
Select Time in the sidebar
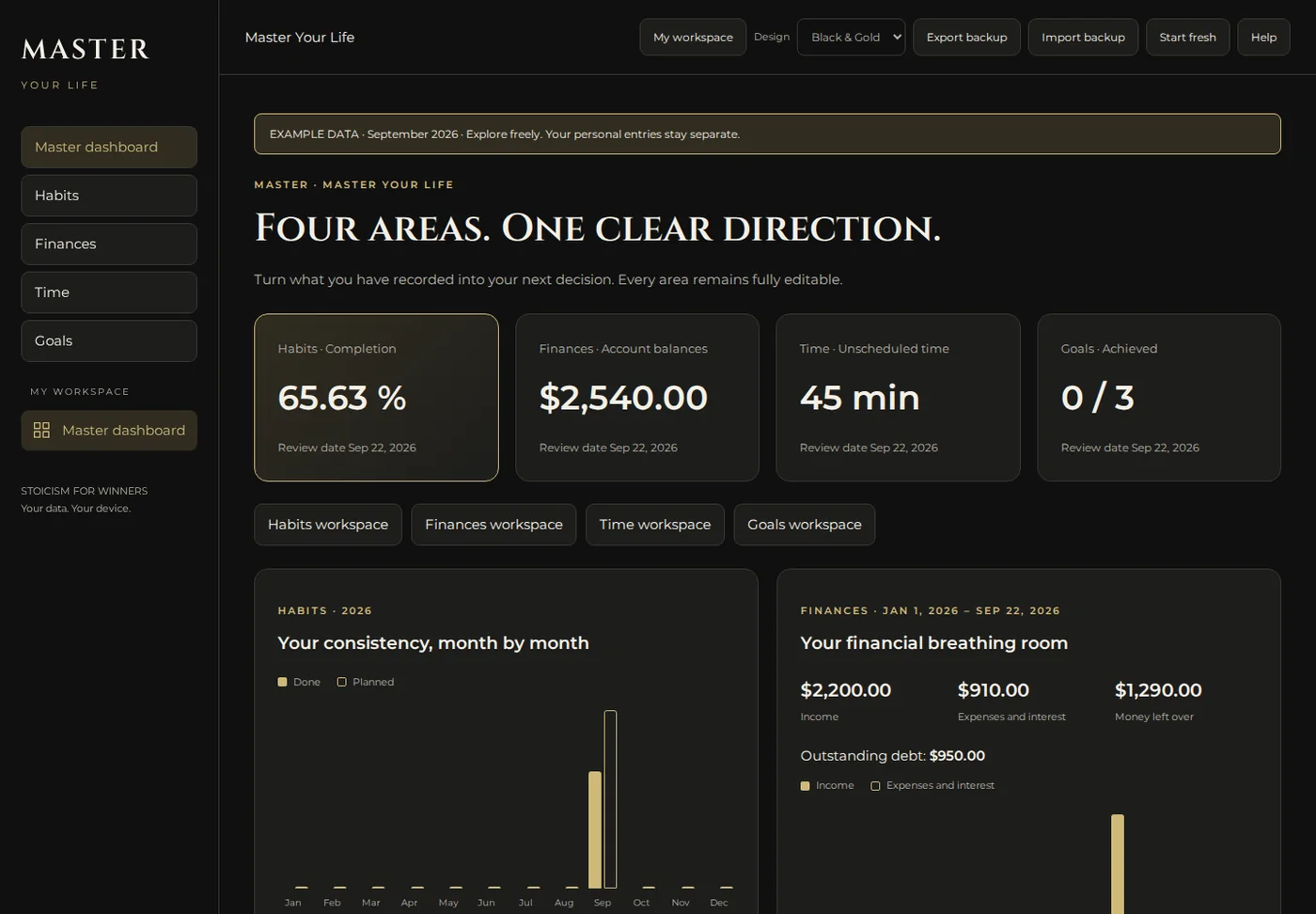109,292
